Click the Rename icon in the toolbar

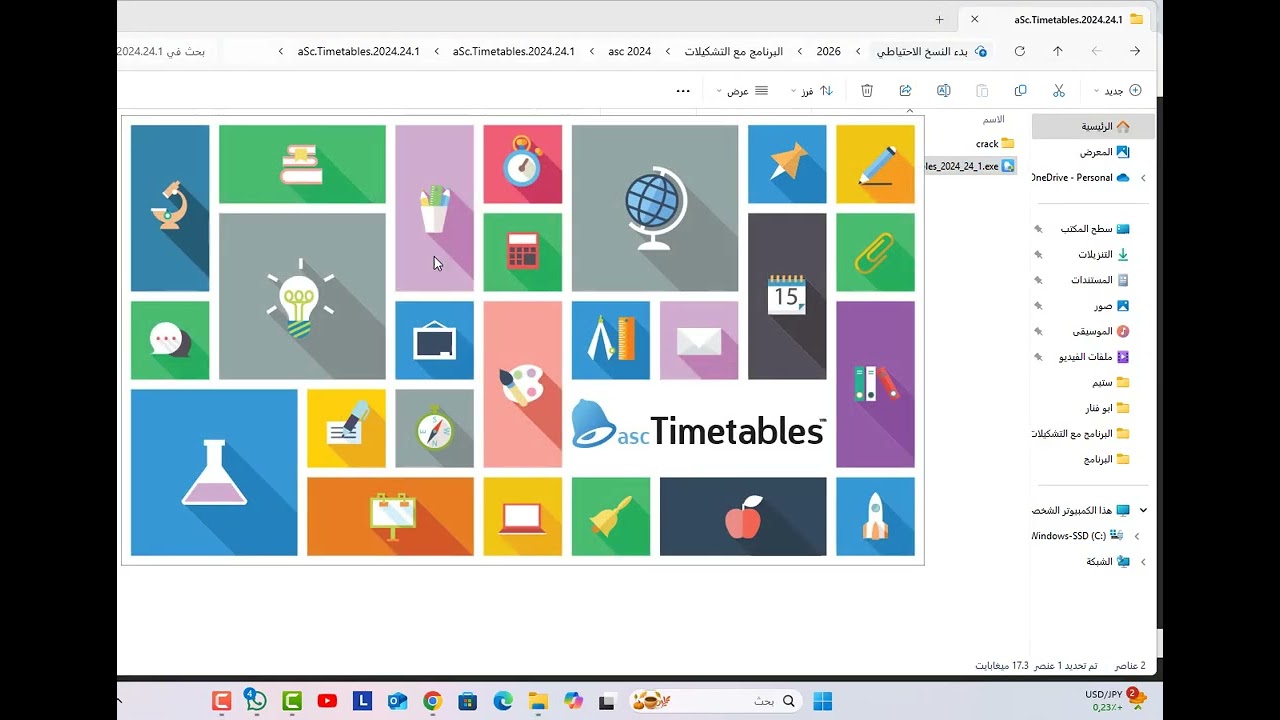point(943,90)
